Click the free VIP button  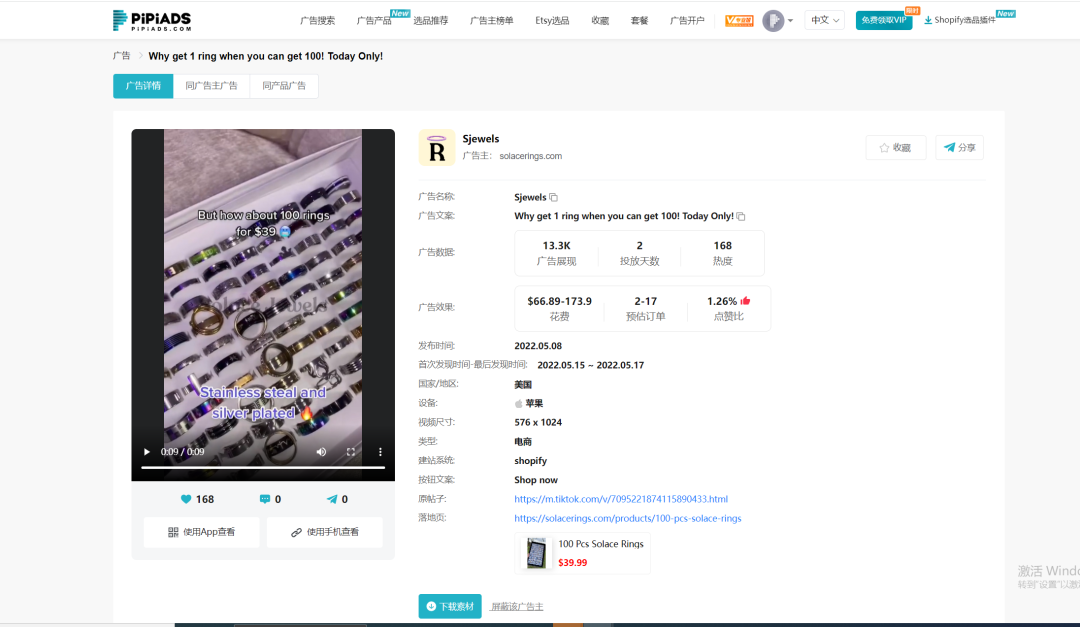pos(884,21)
